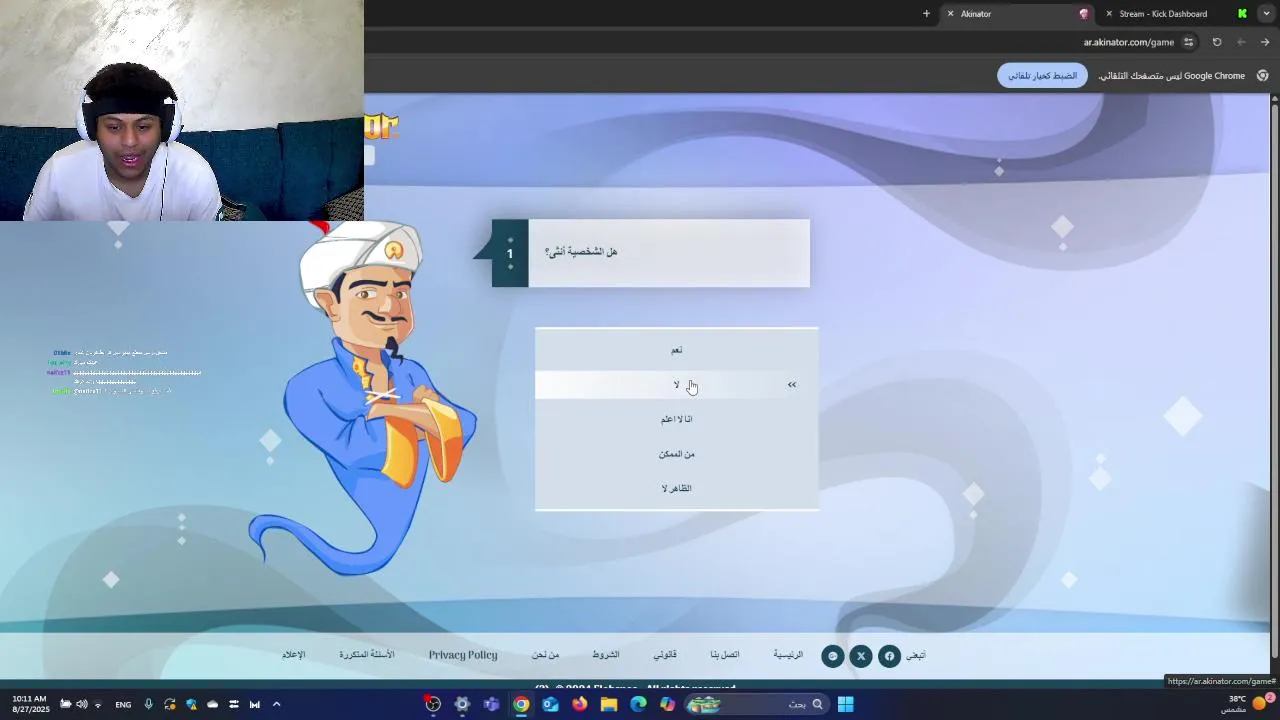The image size is (1280, 720).
Task: Open a new browser tab
Action: (926, 14)
